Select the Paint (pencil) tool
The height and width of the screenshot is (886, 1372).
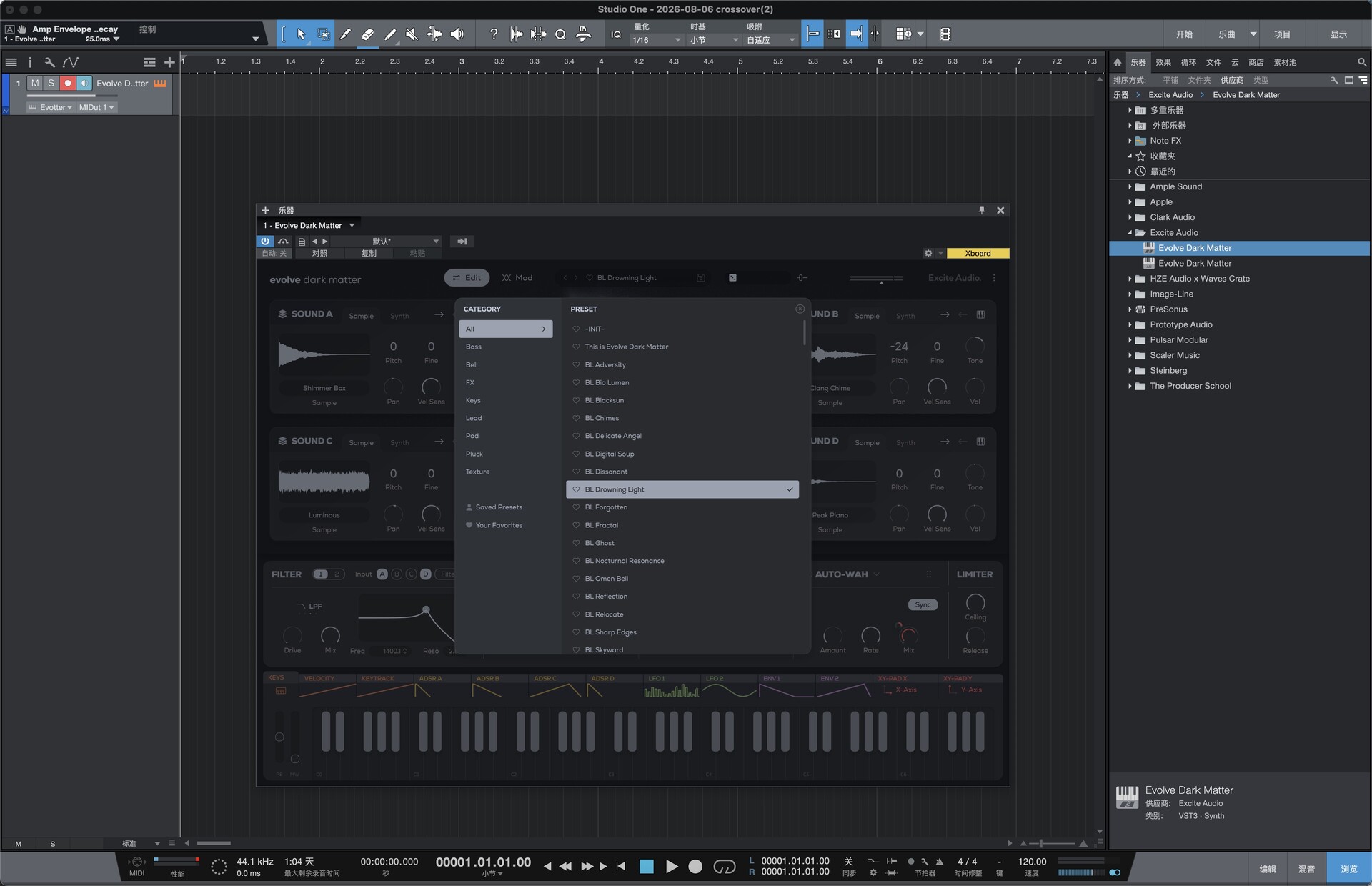coord(389,34)
